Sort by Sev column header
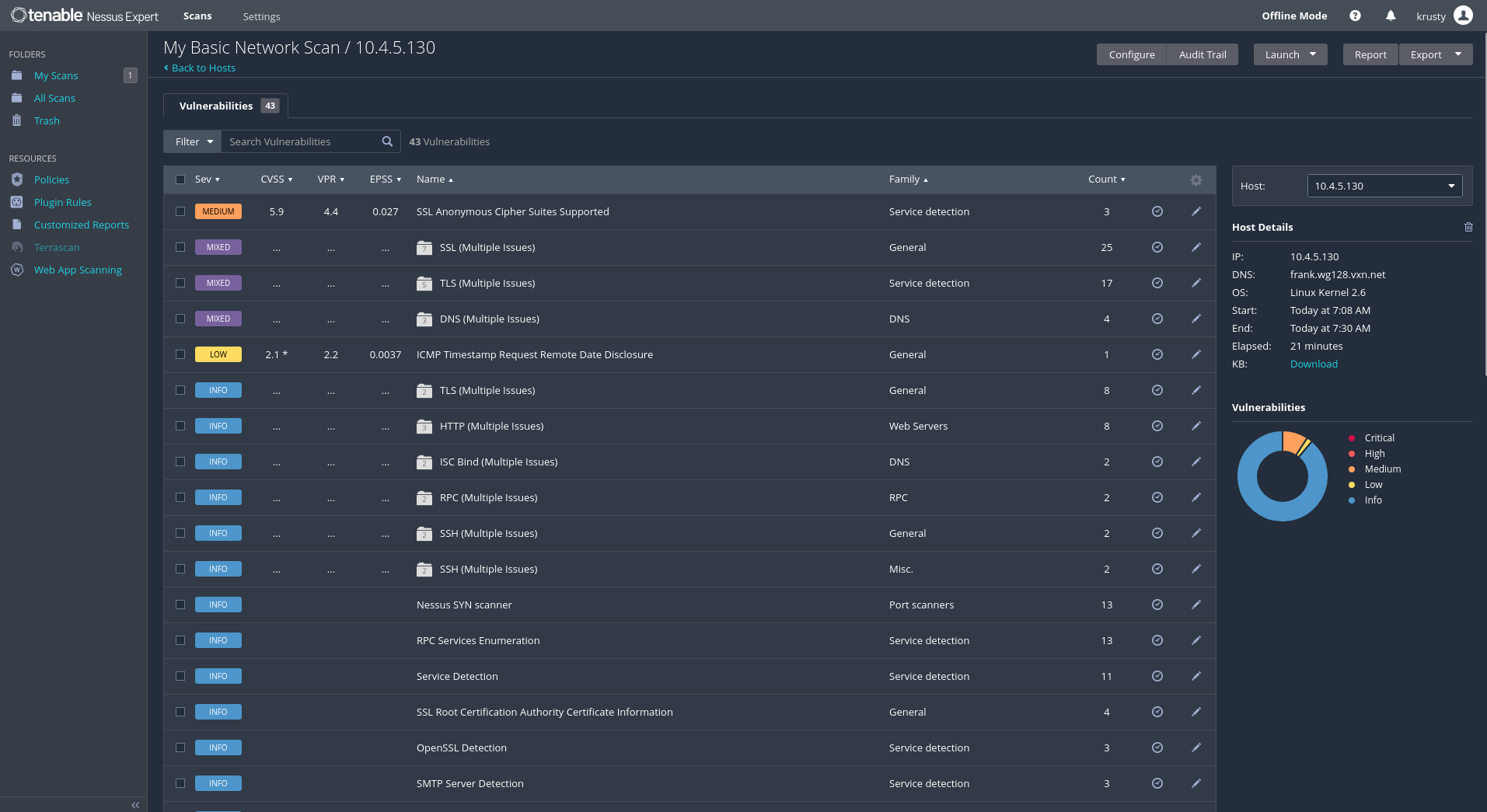 [x=207, y=179]
